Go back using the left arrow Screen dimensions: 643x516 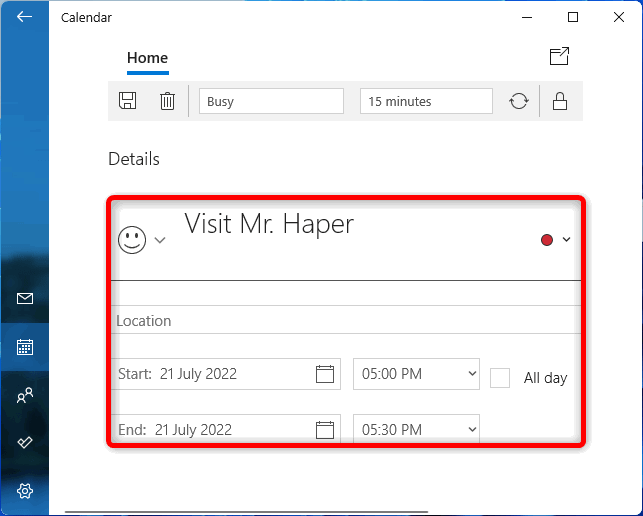pos(25,17)
